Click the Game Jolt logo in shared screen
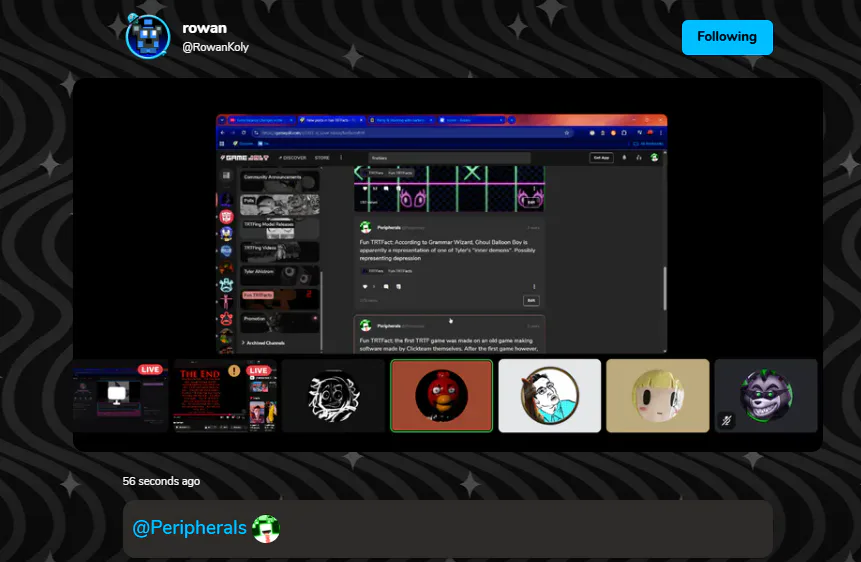The width and height of the screenshot is (861, 562). pyautogui.click(x=245, y=158)
